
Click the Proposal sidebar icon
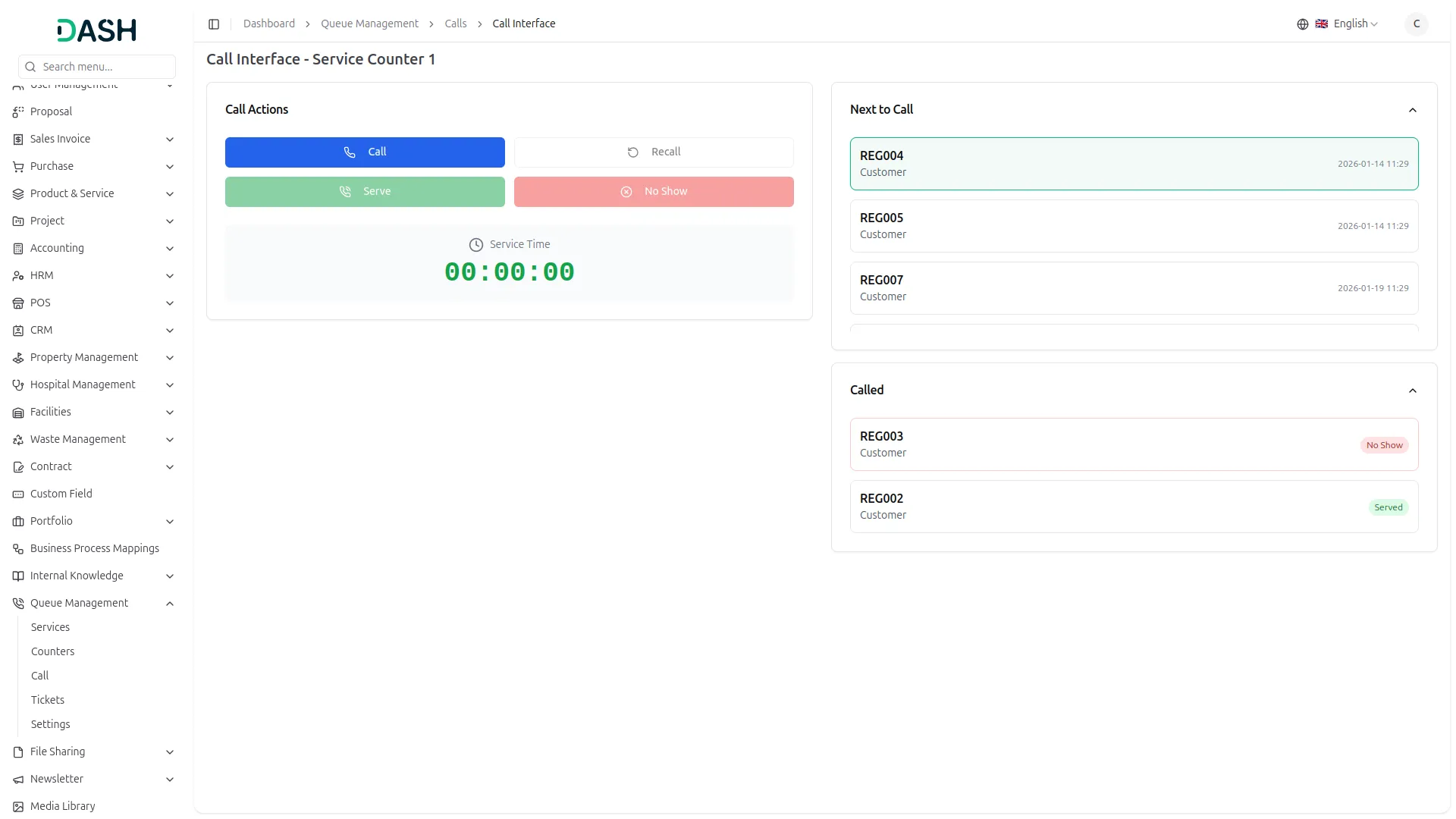tap(18, 112)
